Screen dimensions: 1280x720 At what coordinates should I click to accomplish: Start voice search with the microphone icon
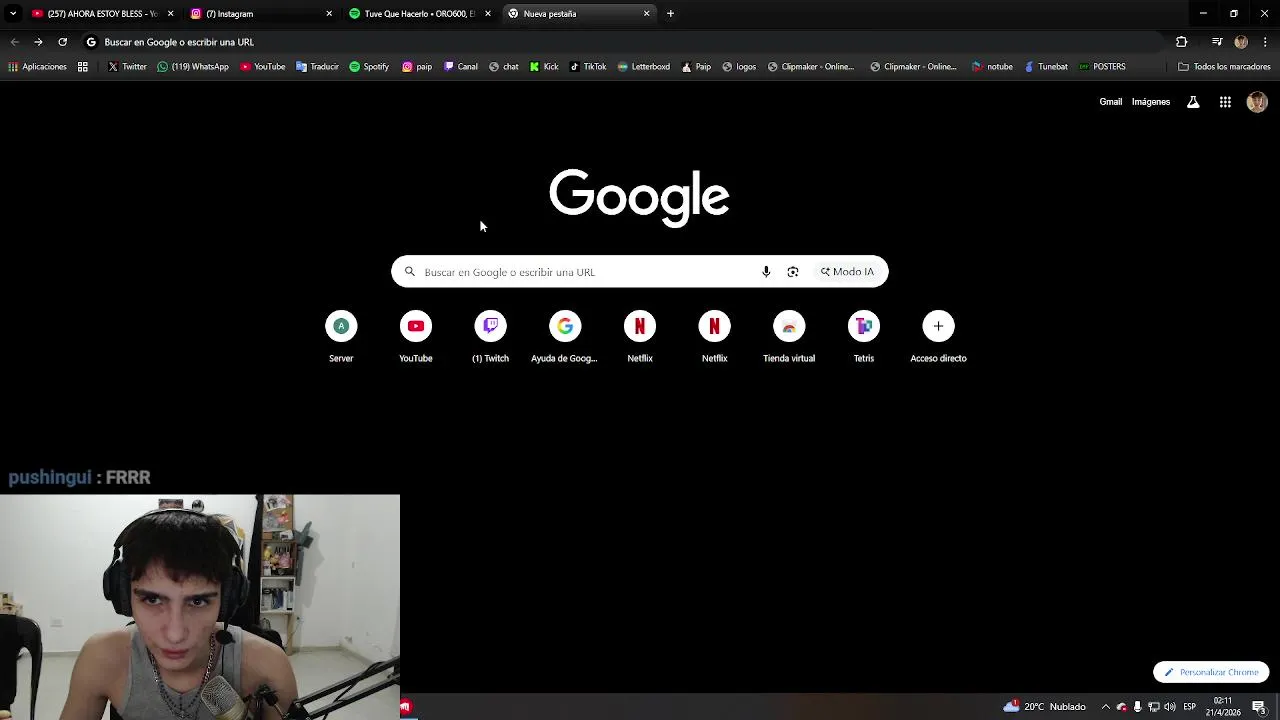click(766, 272)
